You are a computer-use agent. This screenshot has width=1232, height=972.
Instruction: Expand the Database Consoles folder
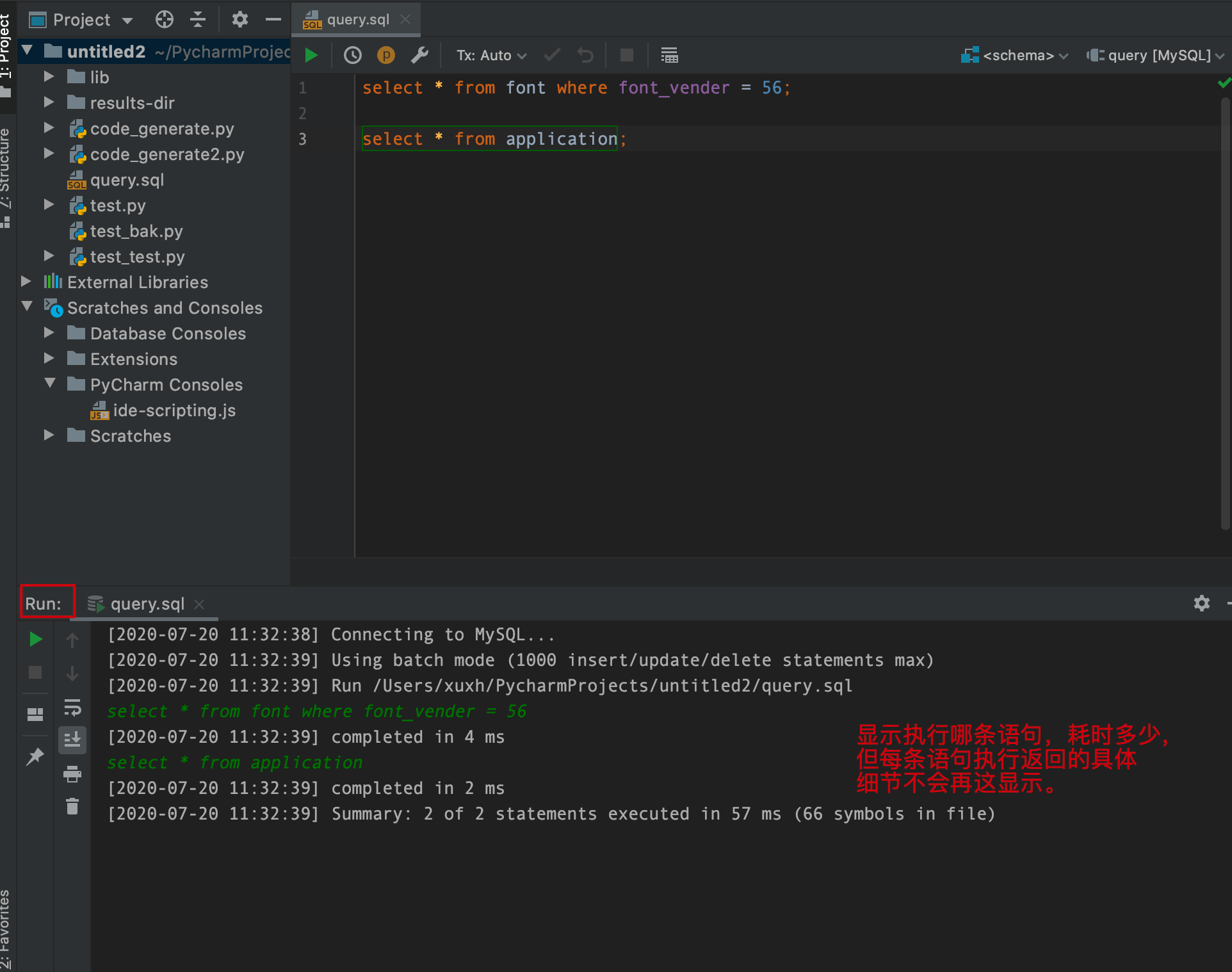49,332
